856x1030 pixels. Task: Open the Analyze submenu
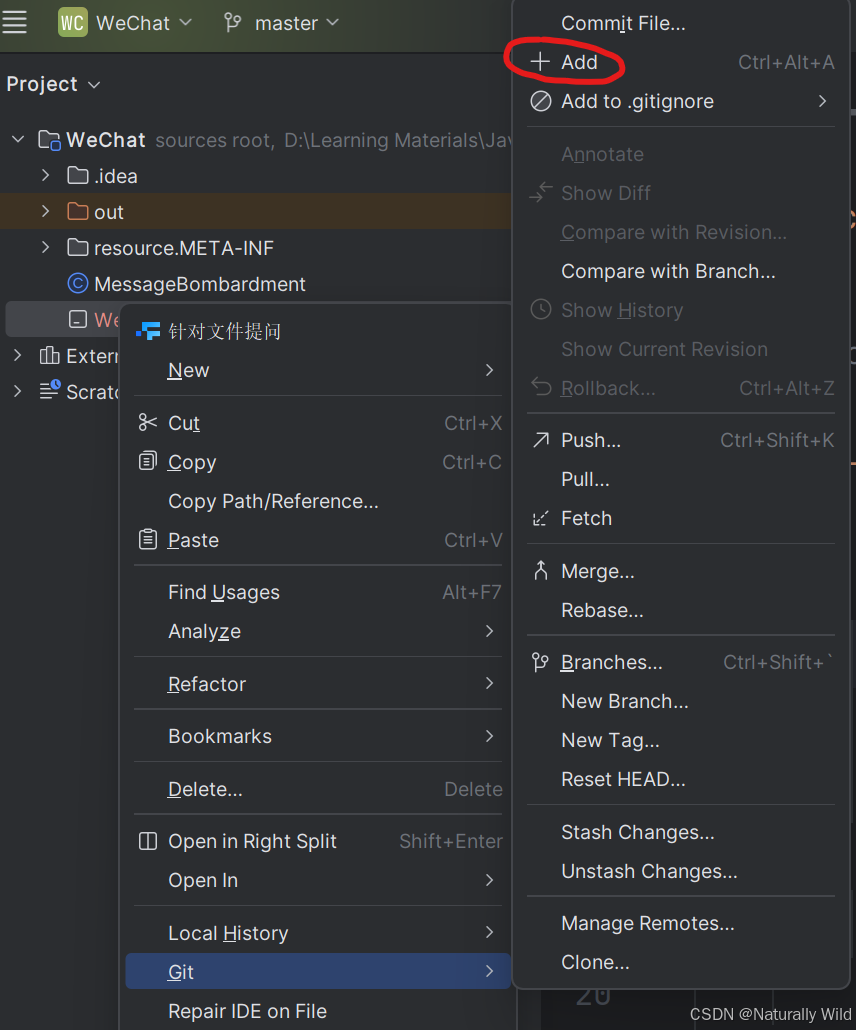(x=318, y=631)
